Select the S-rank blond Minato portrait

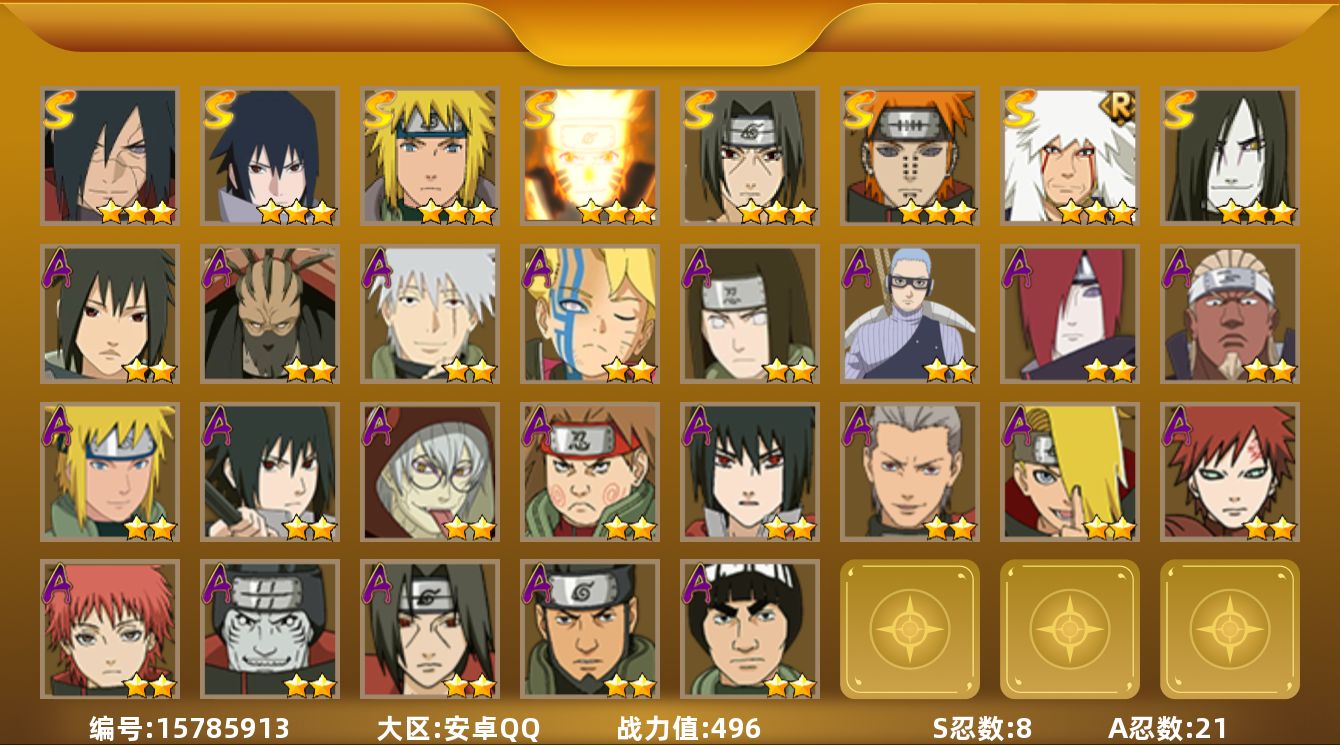point(430,155)
